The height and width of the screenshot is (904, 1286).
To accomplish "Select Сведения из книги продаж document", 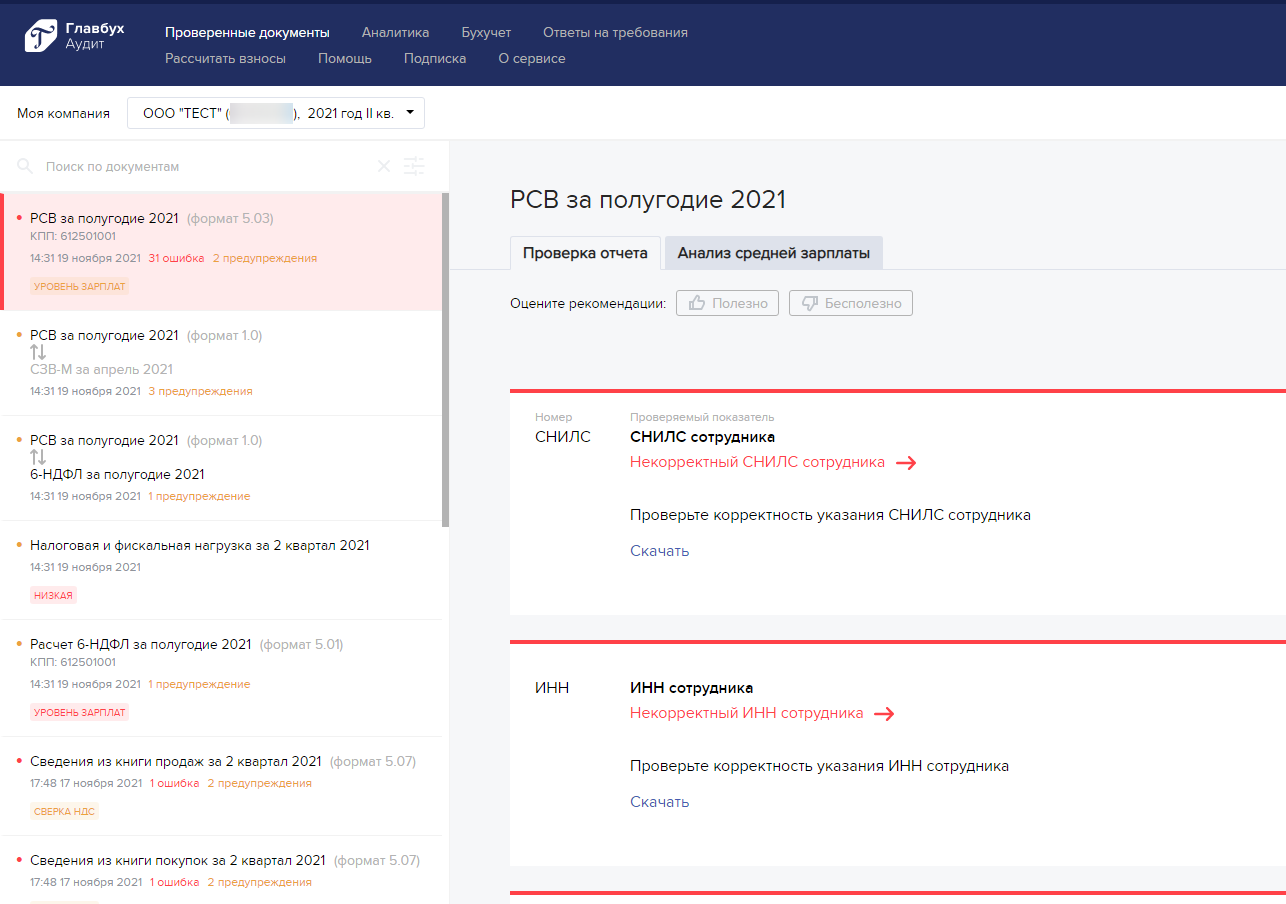I will [176, 762].
